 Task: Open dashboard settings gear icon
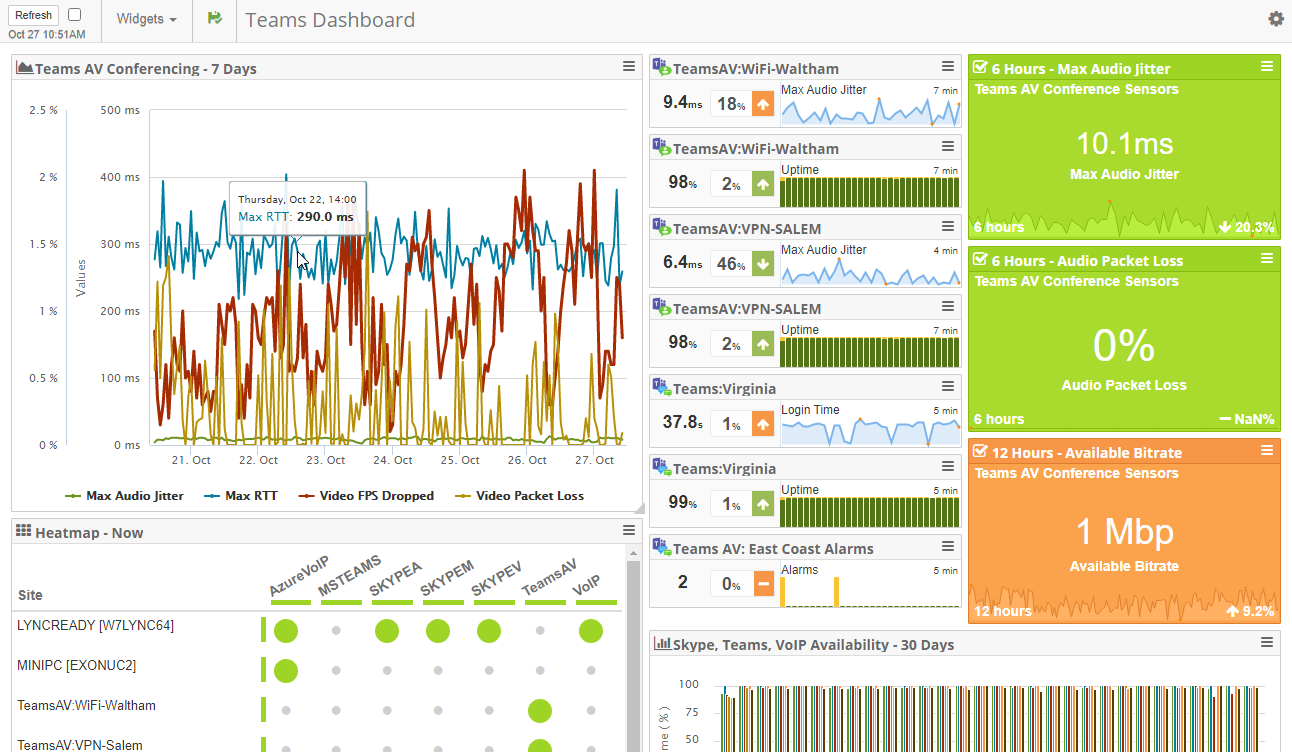click(1276, 19)
